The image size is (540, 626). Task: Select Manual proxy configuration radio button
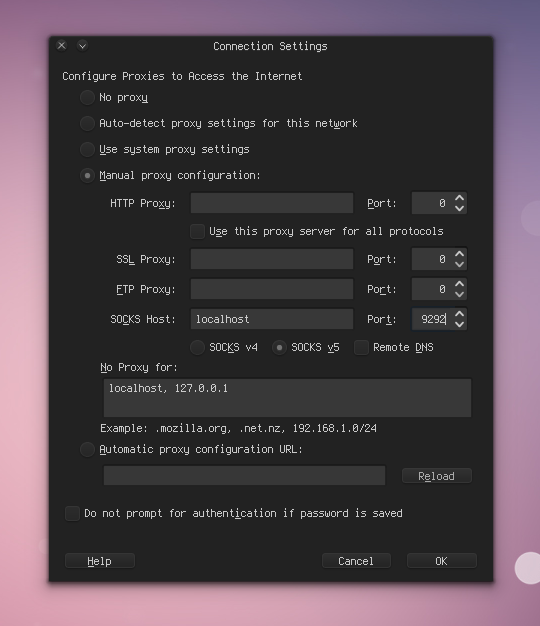click(87, 175)
